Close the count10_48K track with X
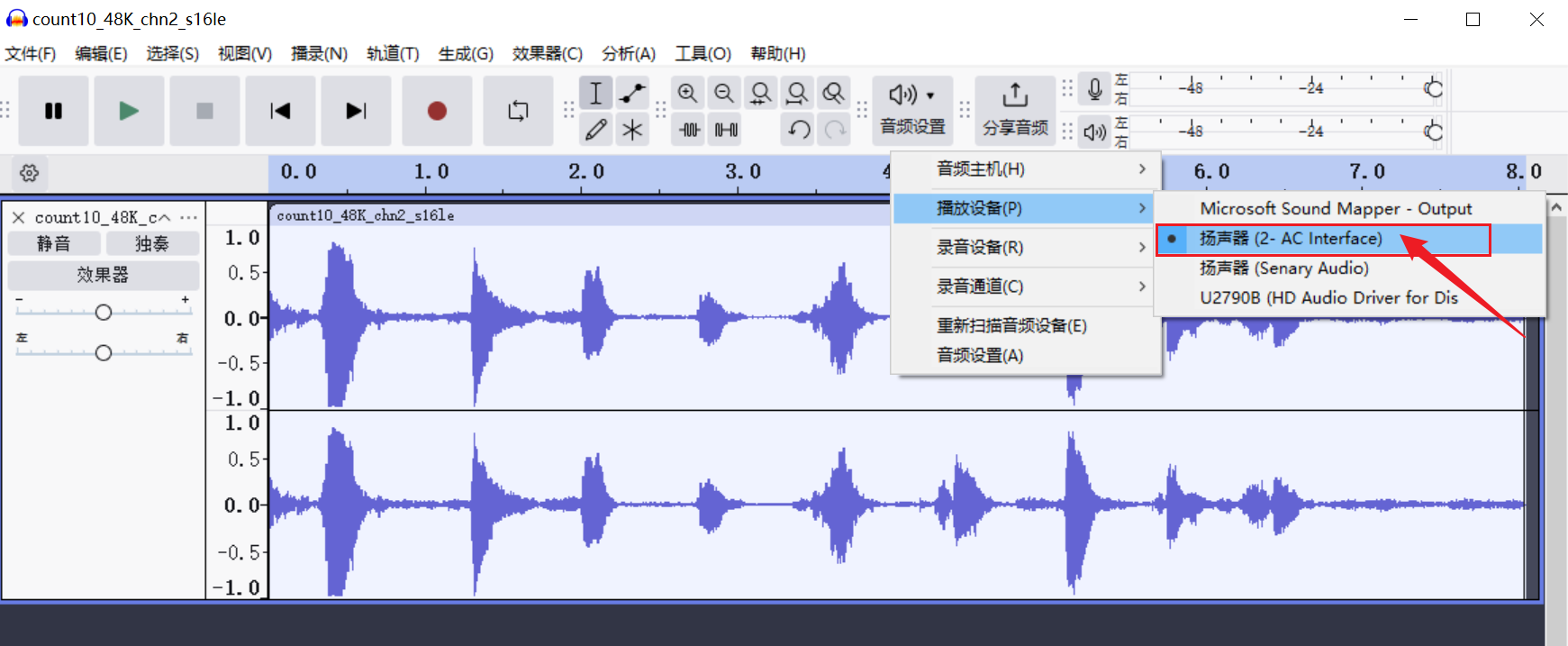This screenshot has width=1568, height=646. 18,217
